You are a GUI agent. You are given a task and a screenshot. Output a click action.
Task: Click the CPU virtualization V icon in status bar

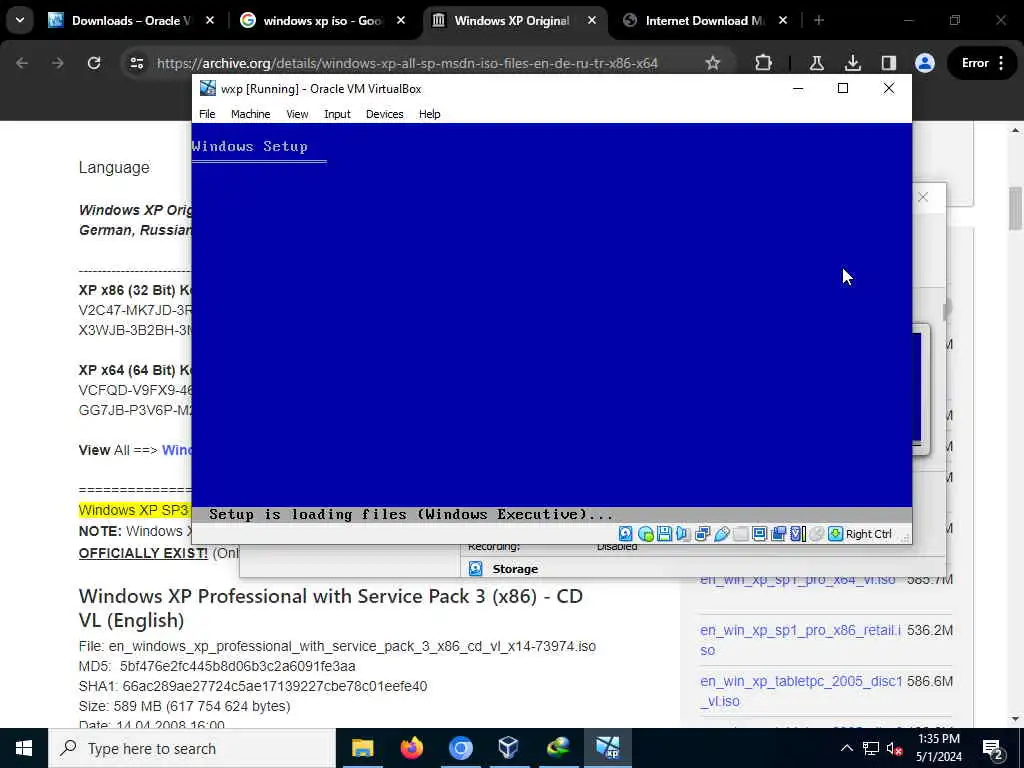pos(797,534)
